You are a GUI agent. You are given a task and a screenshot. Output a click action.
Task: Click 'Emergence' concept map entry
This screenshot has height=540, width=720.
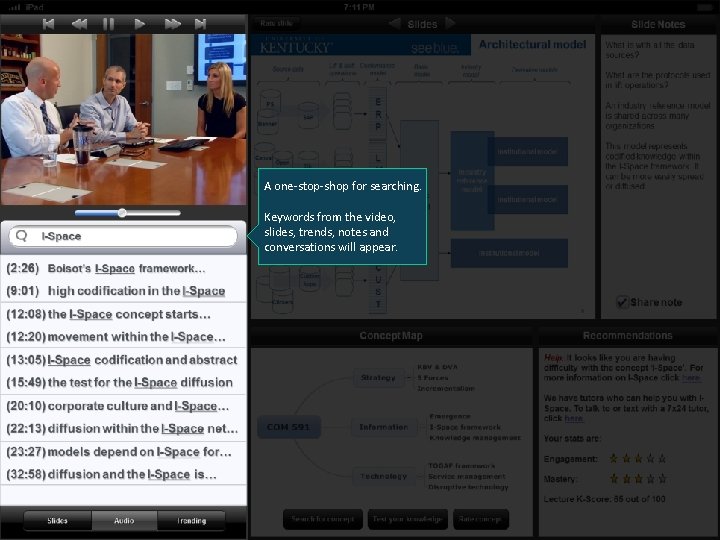click(450, 416)
